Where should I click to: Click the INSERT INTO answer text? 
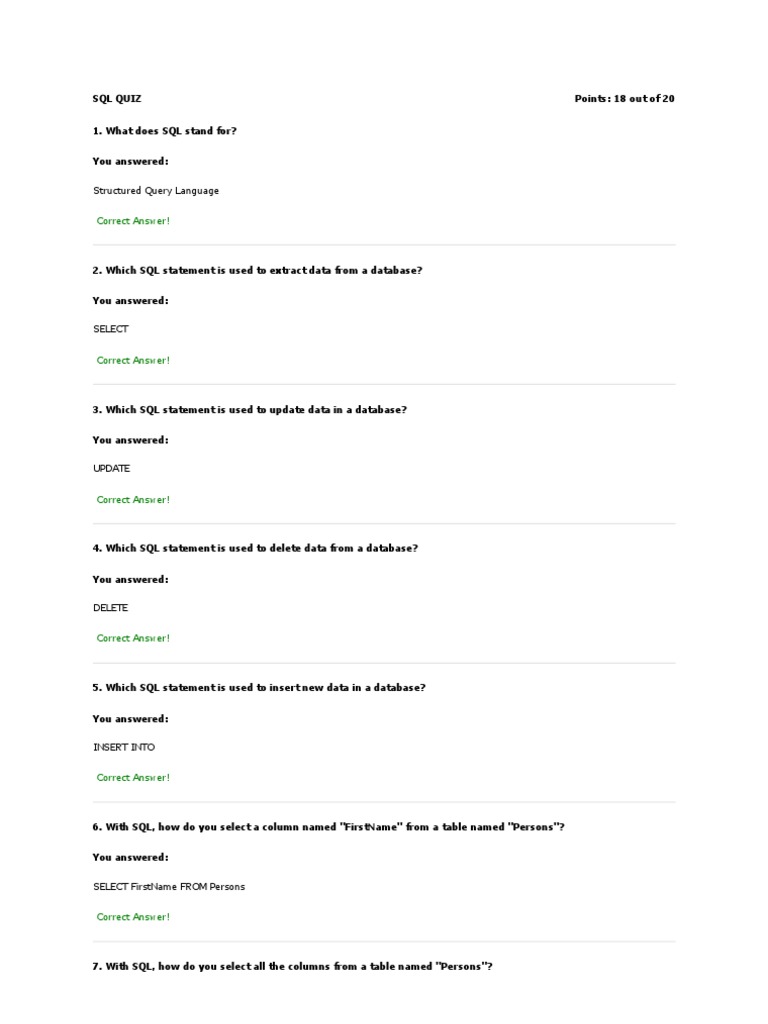(124, 747)
